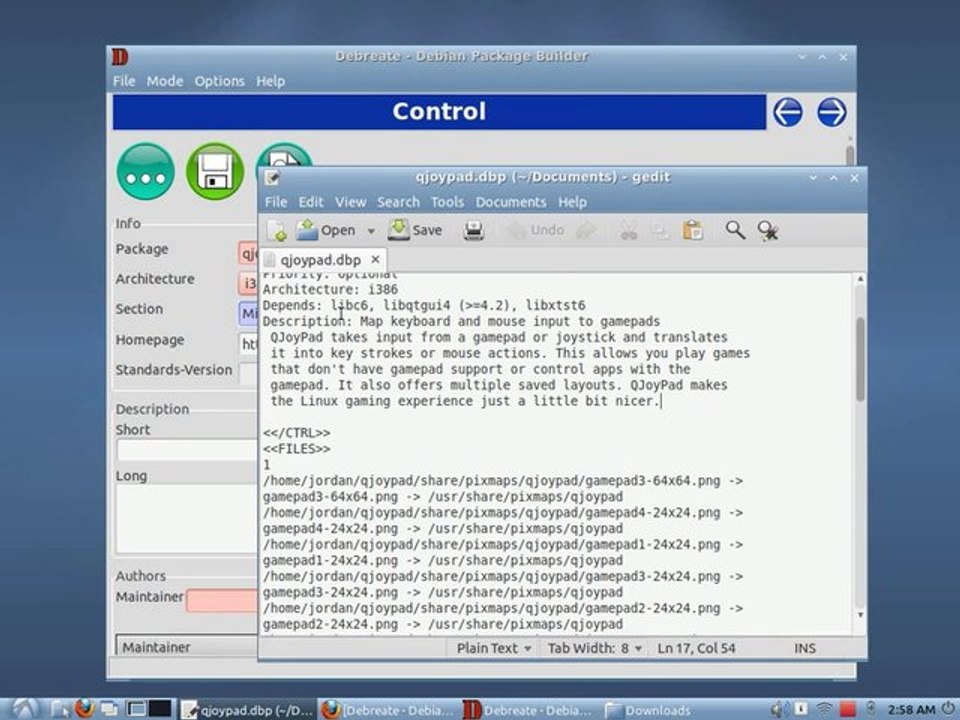Launch Firefox from the taskbar quick launcher

pos(84,709)
